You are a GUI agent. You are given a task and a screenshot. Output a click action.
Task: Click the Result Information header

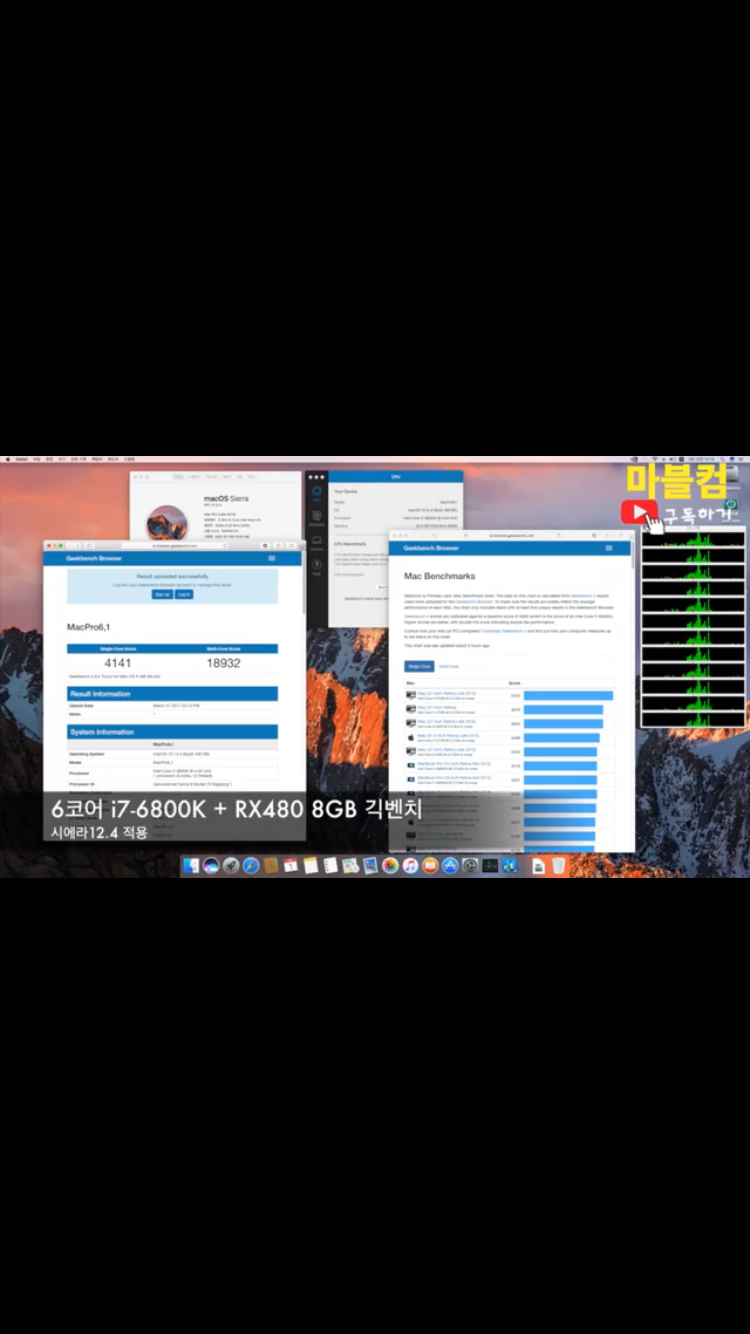point(172,693)
